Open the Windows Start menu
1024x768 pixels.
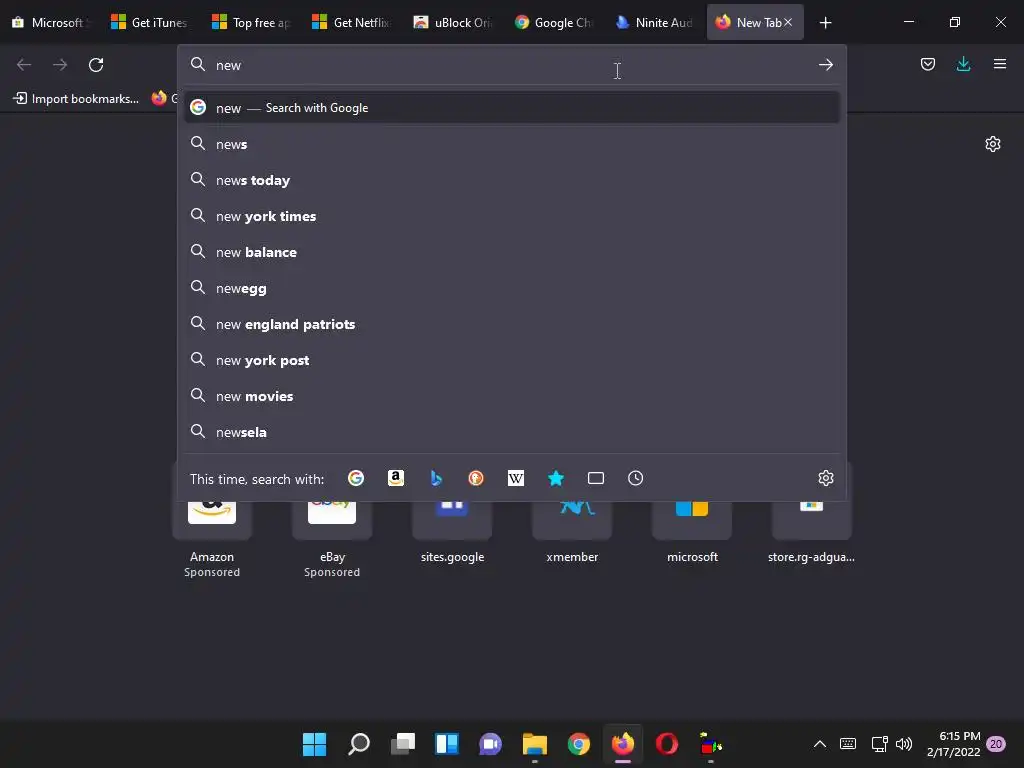pos(314,744)
